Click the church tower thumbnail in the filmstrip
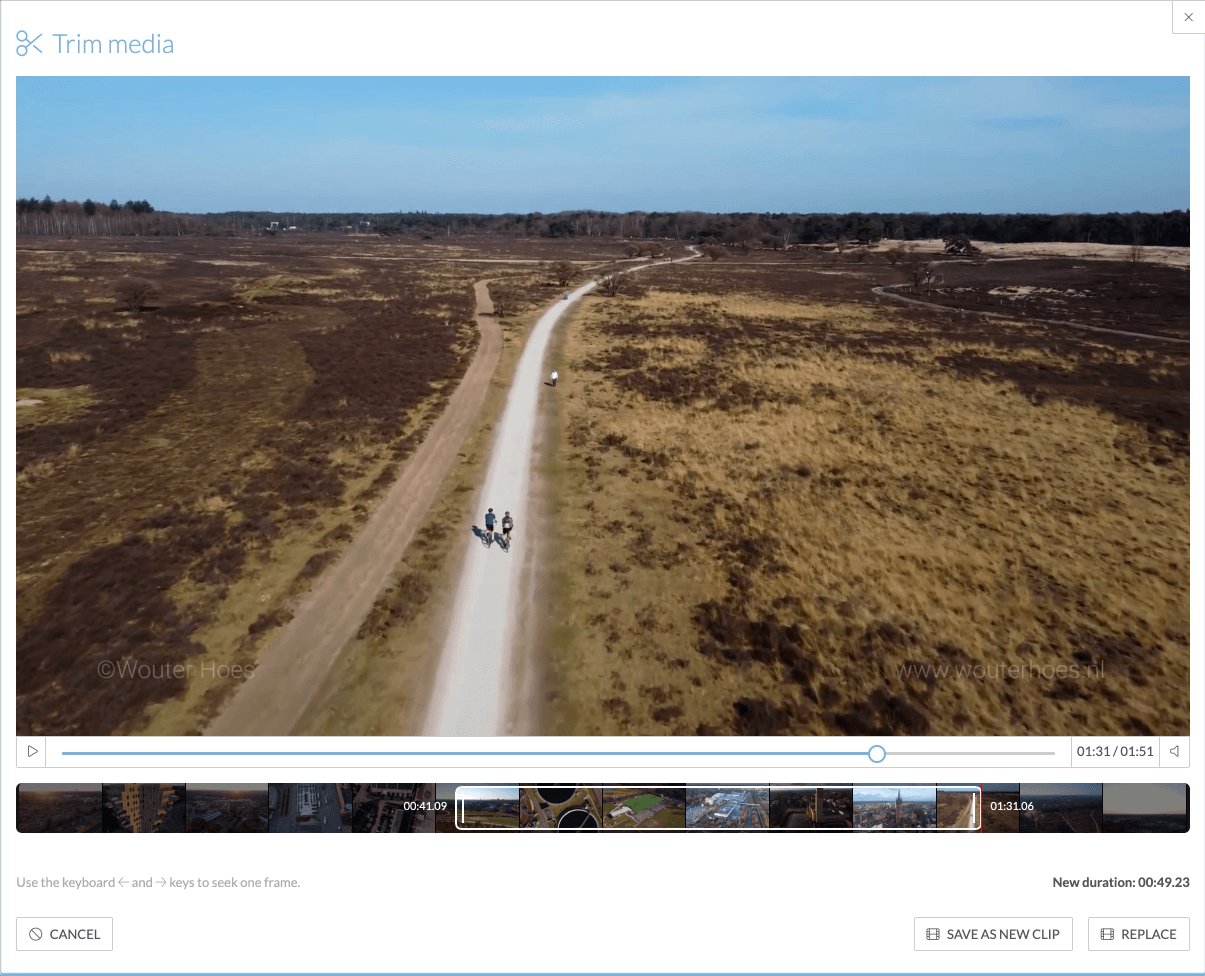The image size is (1205, 976). coord(894,808)
